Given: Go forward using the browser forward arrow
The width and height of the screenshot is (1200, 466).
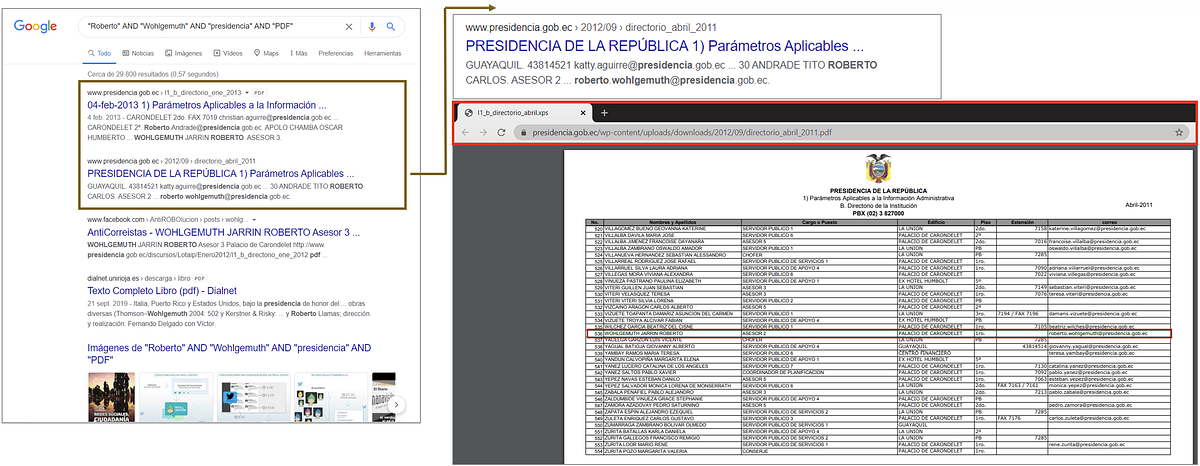Looking at the screenshot, I should (x=483, y=132).
